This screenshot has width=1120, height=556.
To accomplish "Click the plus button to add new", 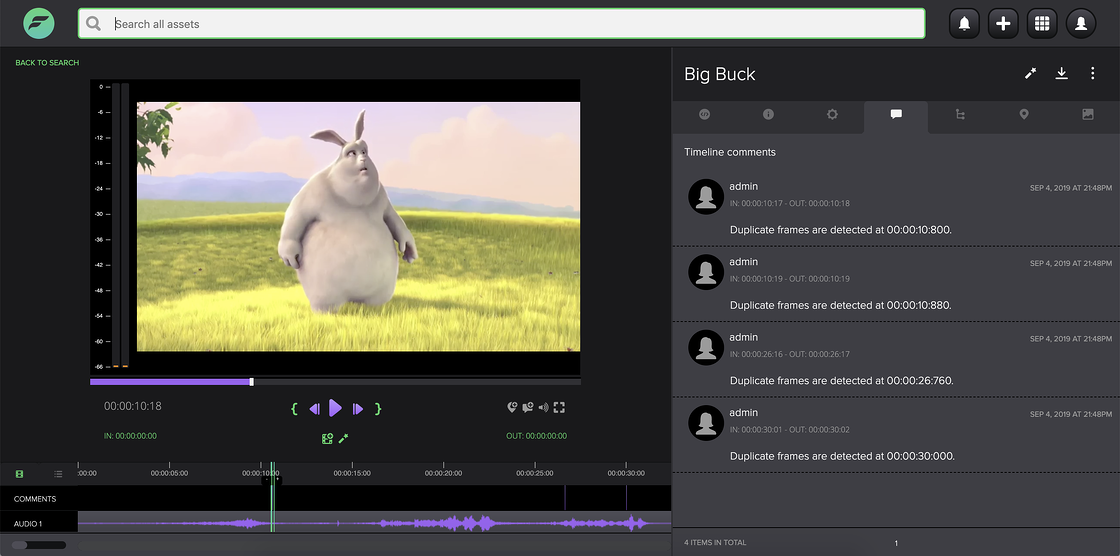I will (x=1003, y=24).
